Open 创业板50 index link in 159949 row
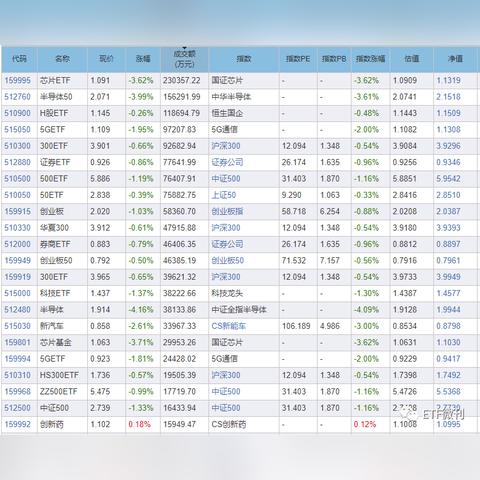480x480 pixels. (228, 260)
